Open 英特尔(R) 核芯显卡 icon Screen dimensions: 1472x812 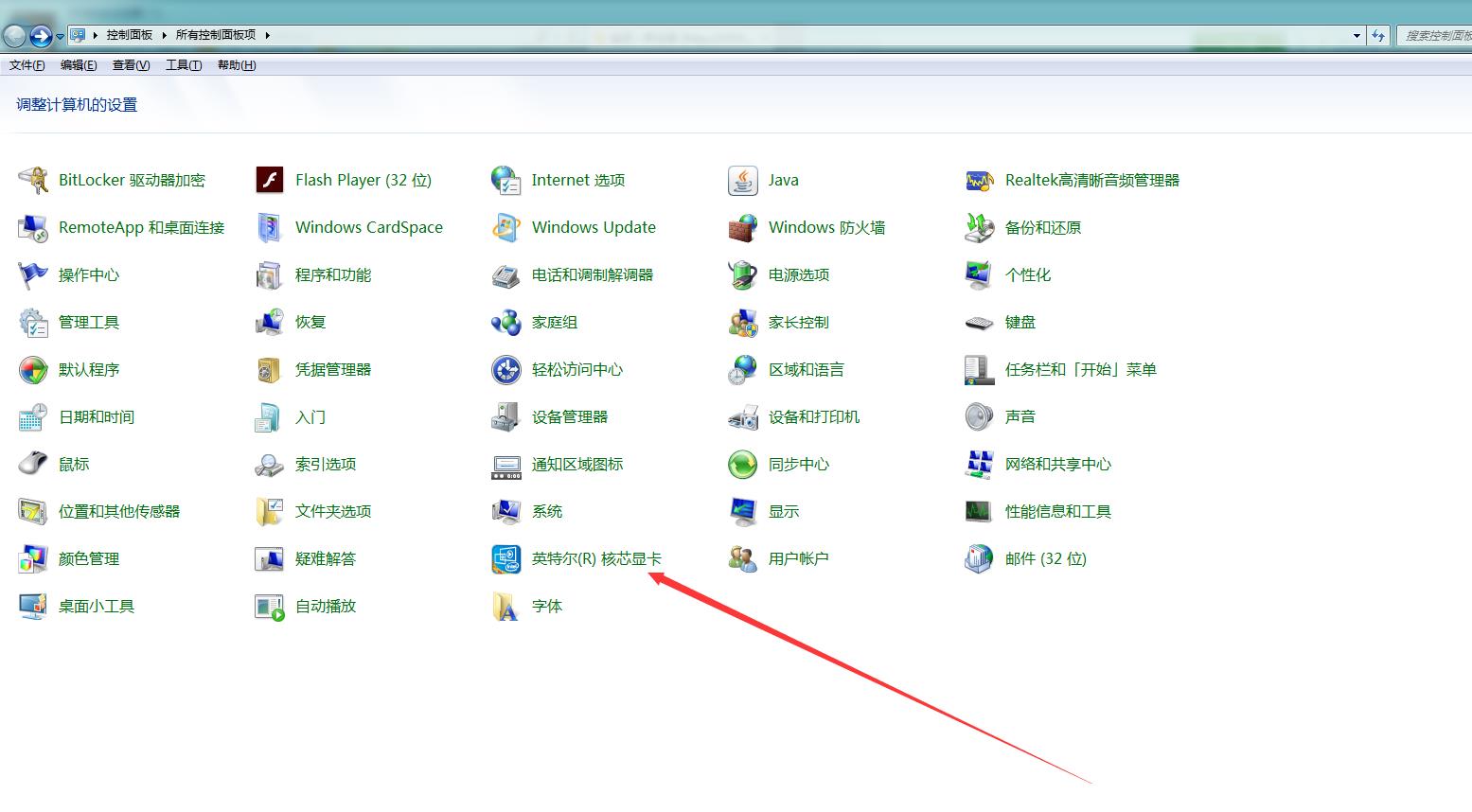click(x=506, y=558)
